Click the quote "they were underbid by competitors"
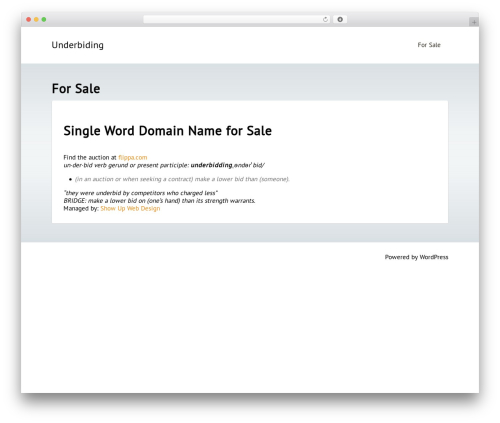Image resolution: width=500 pixels, height=423 pixels. pos(141,193)
